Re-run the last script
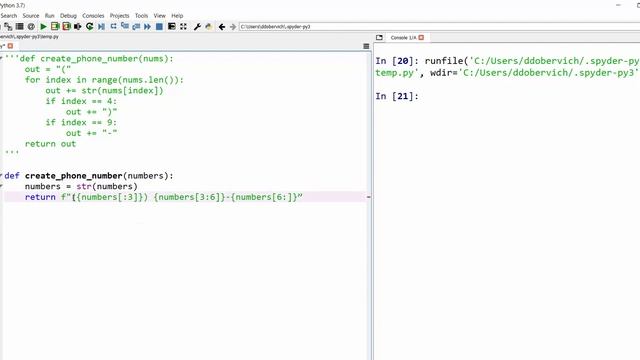This screenshot has height=360, width=640. coord(89,27)
